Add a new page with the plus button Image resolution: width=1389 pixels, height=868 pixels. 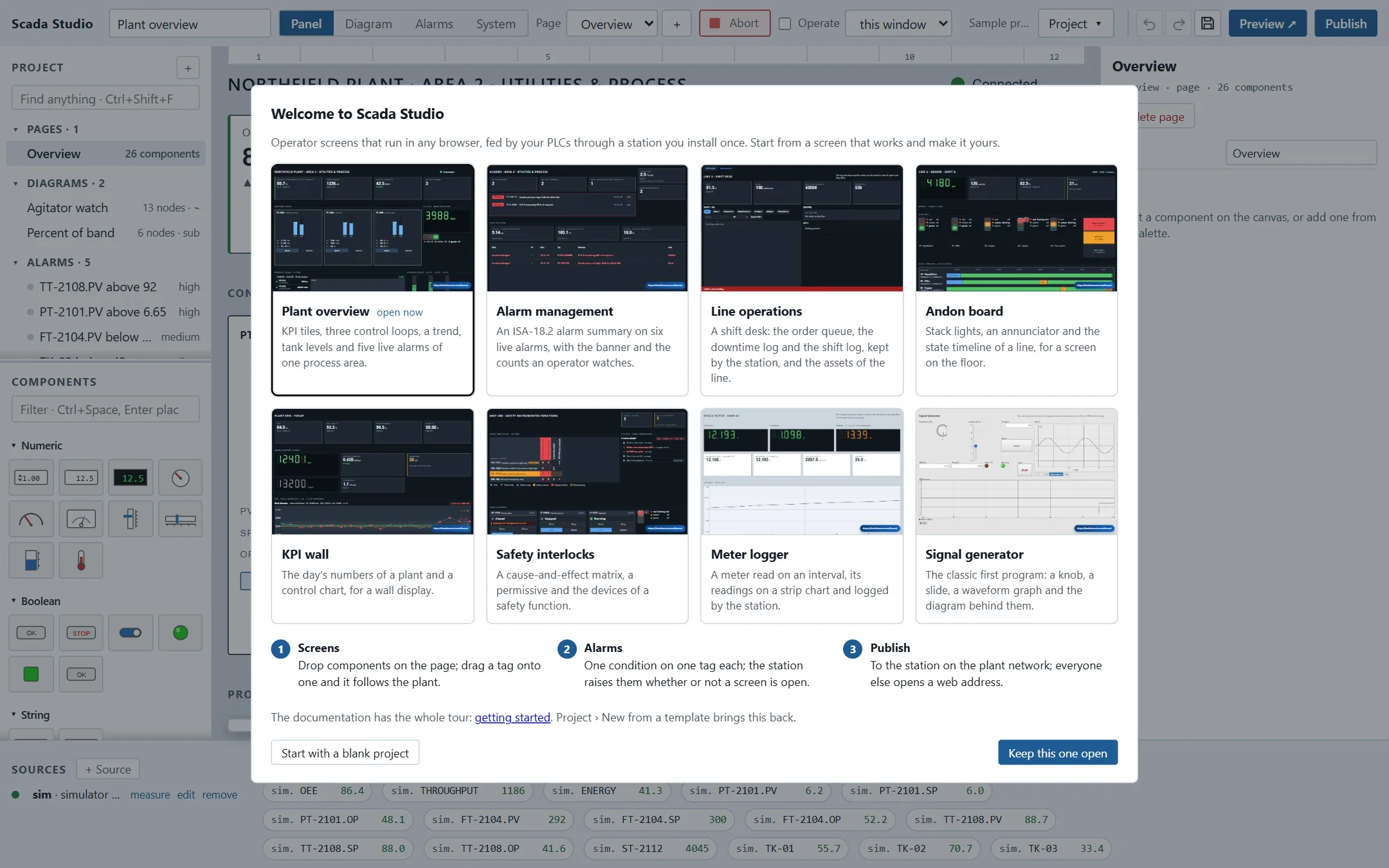[676, 24]
